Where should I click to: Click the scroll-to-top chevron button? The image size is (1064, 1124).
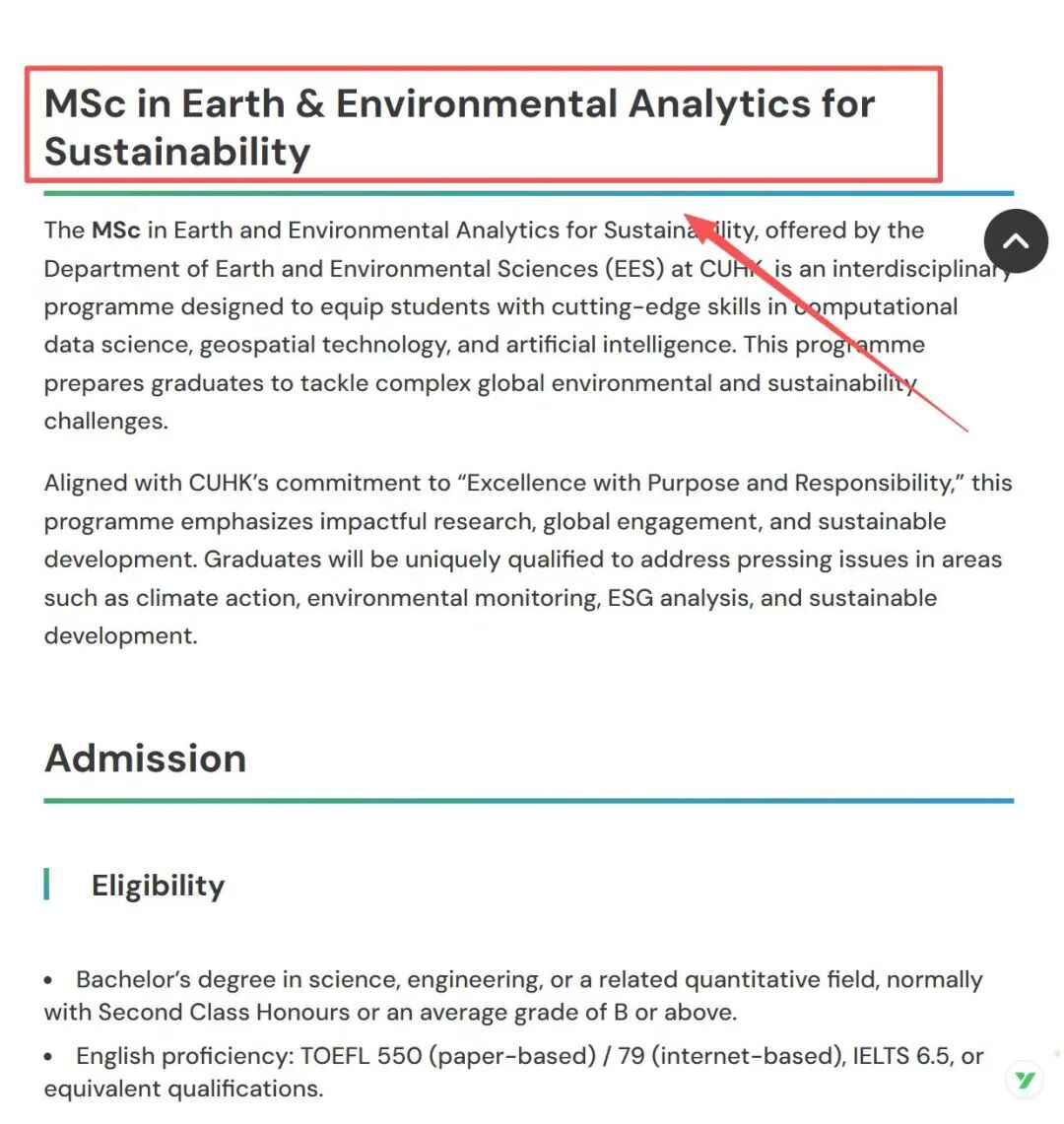tap(1016, 241)
